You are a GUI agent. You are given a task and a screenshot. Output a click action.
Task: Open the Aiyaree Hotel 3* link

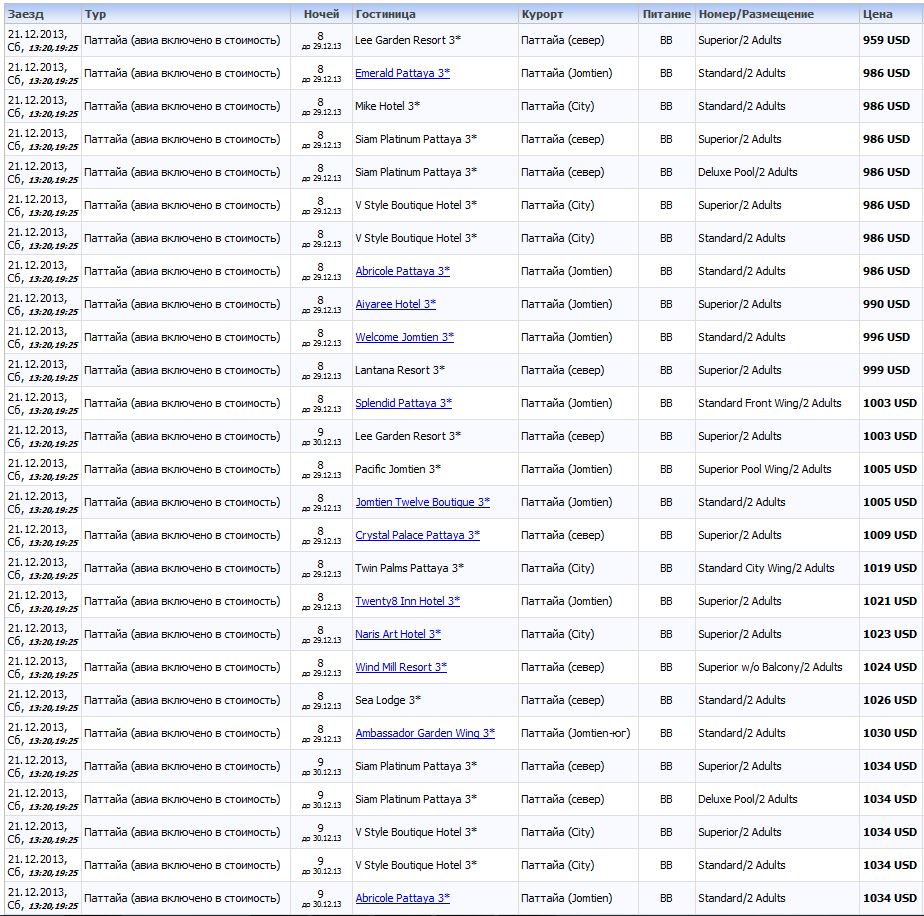[x=395, y=304]
